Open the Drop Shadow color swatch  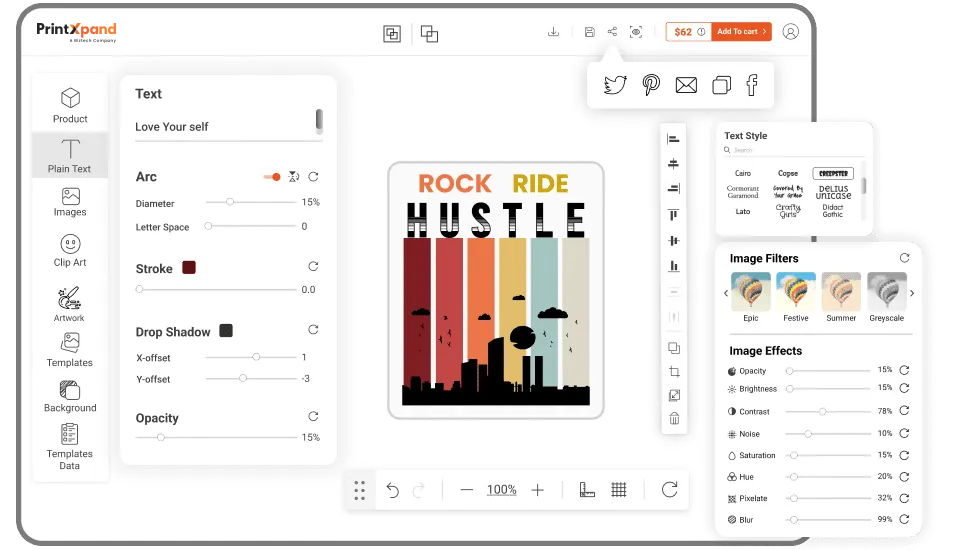click(226, 331)
